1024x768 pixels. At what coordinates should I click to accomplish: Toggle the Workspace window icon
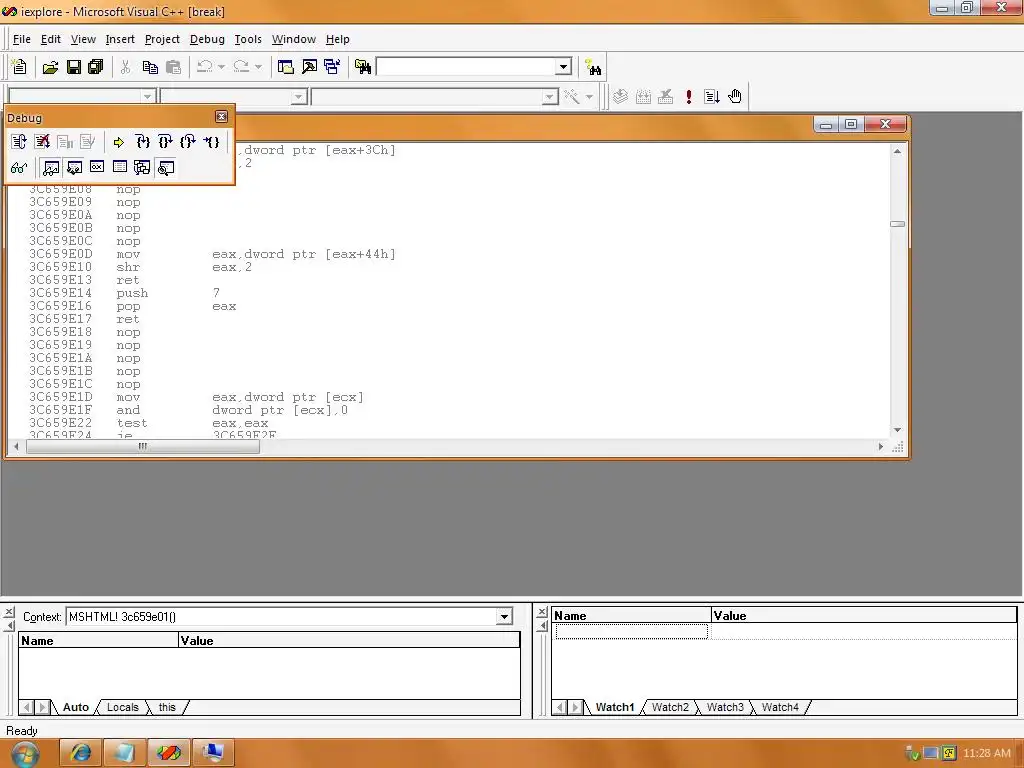click(285, 67)
